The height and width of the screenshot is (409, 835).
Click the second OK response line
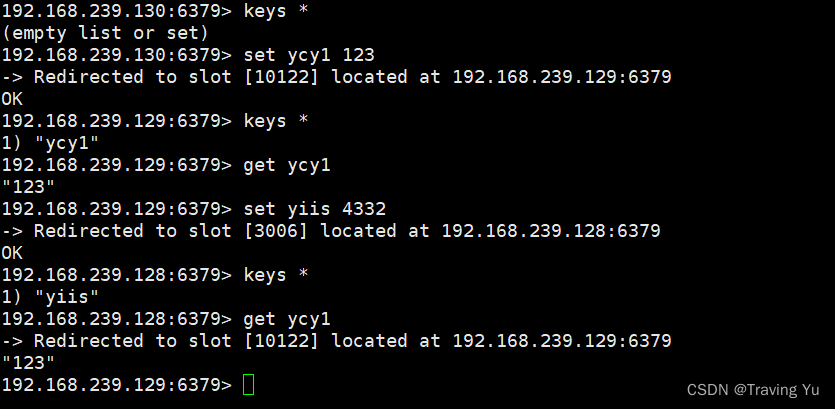pyautogui.click(x=12, y=252)
